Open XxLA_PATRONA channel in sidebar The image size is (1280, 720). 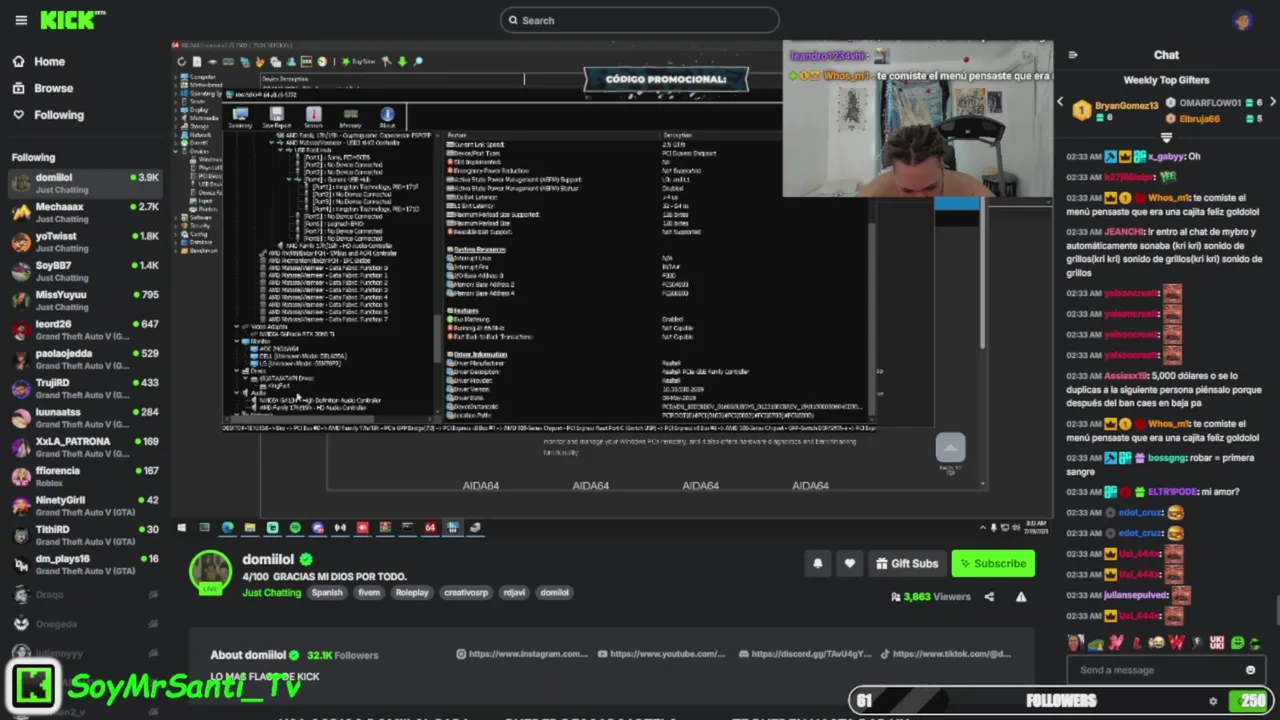85,447
